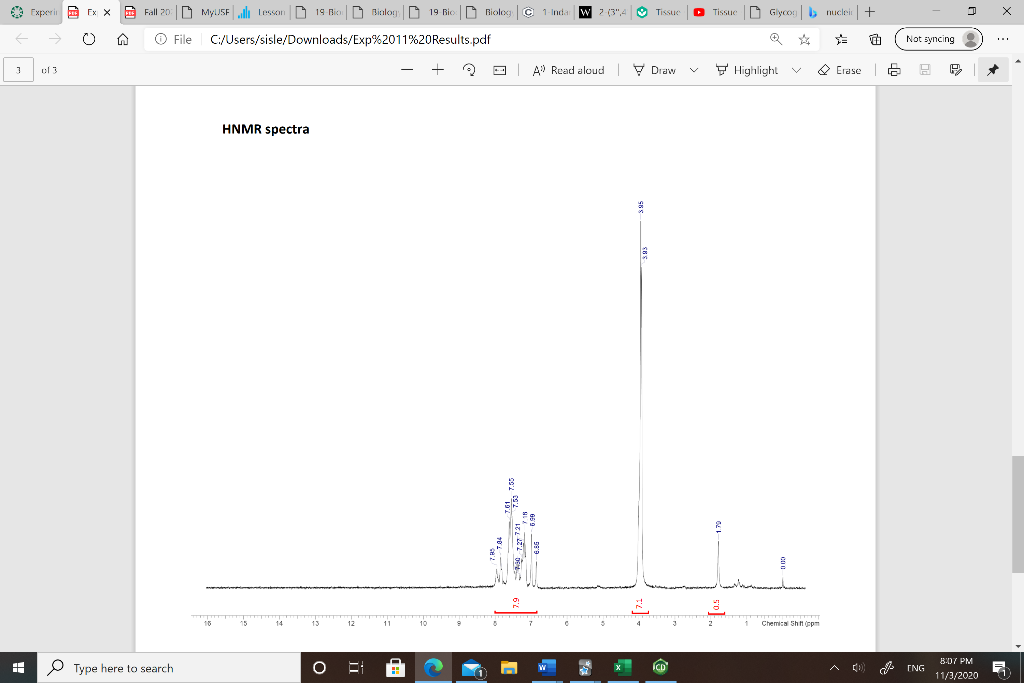Unpin the PDF toolbar
The height and width of the screenshot is (683, 1024).
(993, 70)
